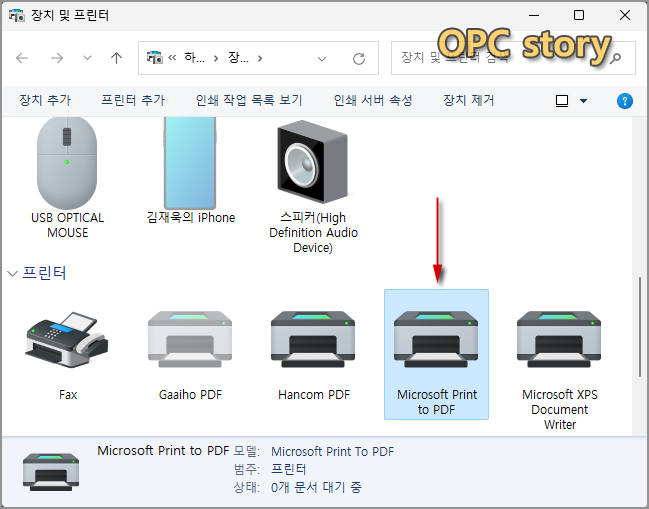Click the 하... breadcrumb segment

tap(195, 58)
